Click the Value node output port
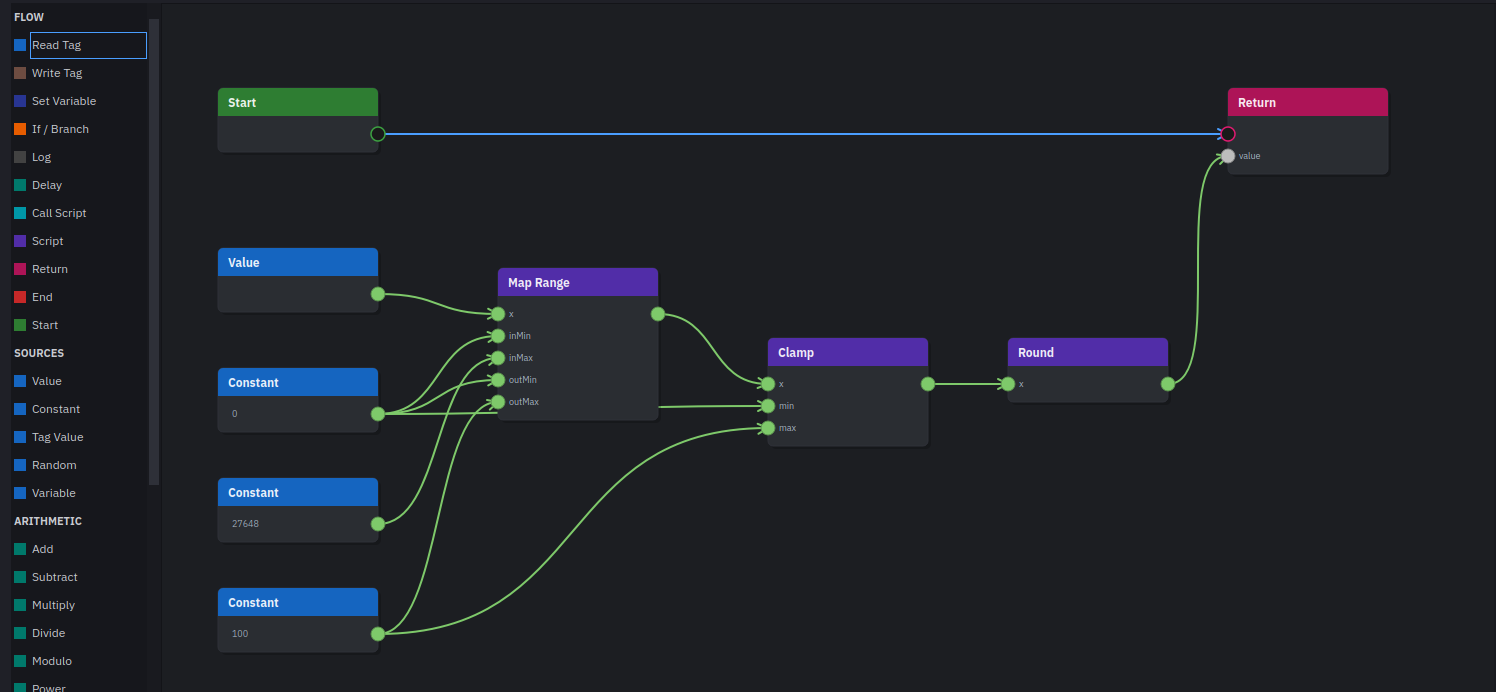This screenshot has height=692, width=1496. (378, 294)
